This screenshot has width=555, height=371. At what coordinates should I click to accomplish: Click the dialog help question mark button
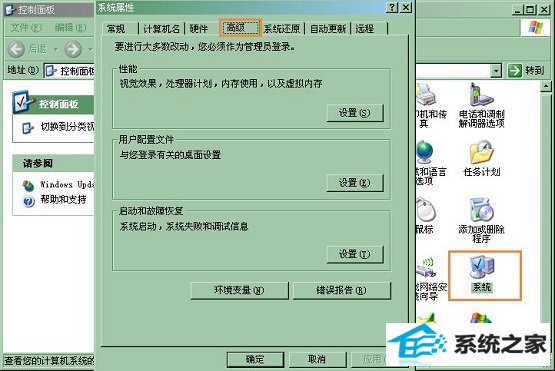[392, 7]
